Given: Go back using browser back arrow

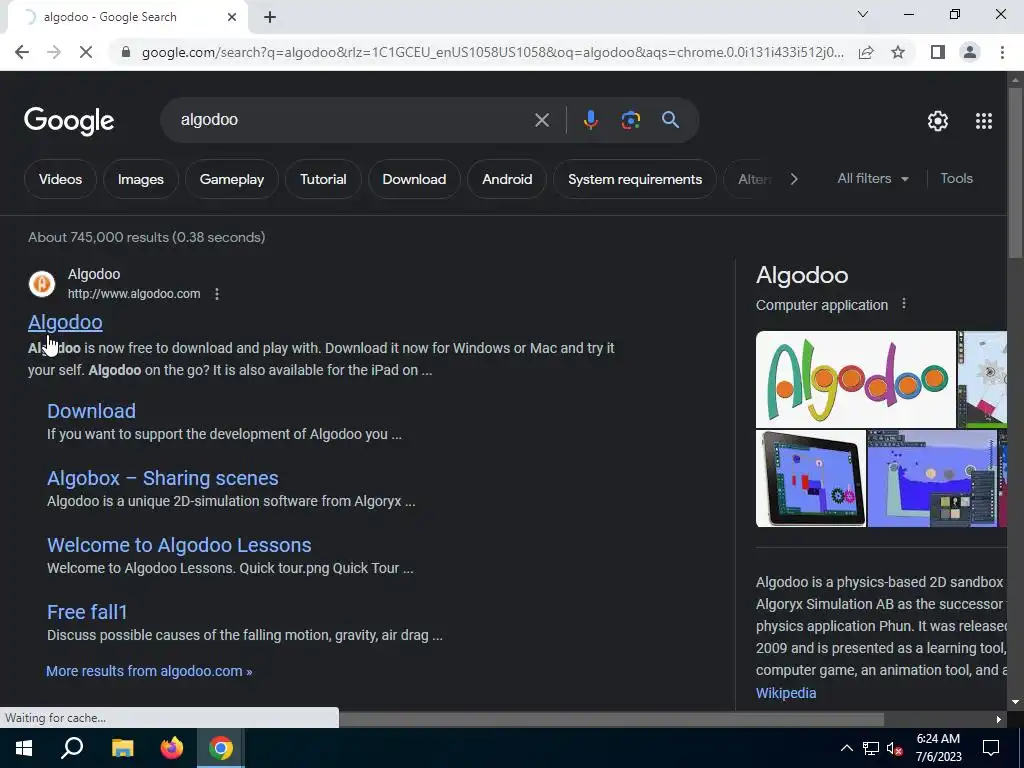Looking at the screenshot, I should click(x=22, y=52).
